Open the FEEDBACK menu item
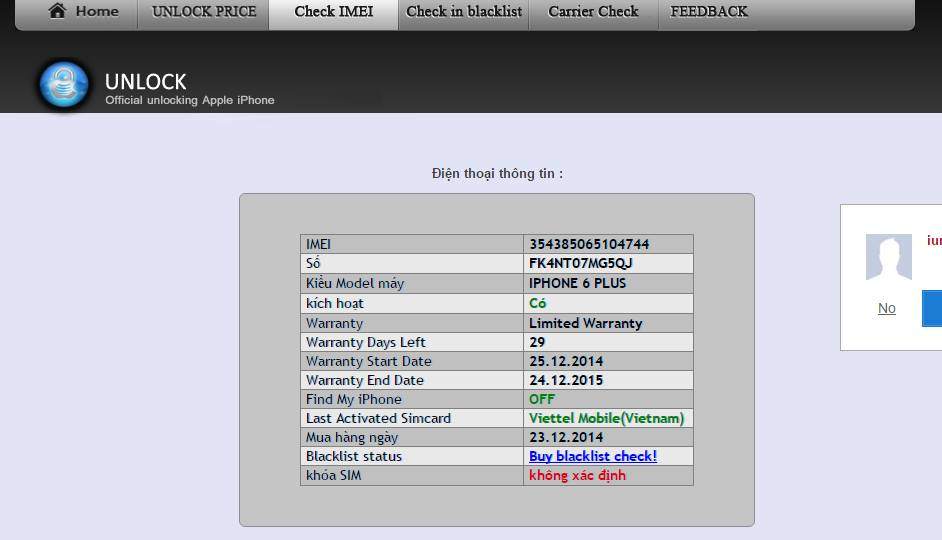The image size is (942, 540). [709, 12]
